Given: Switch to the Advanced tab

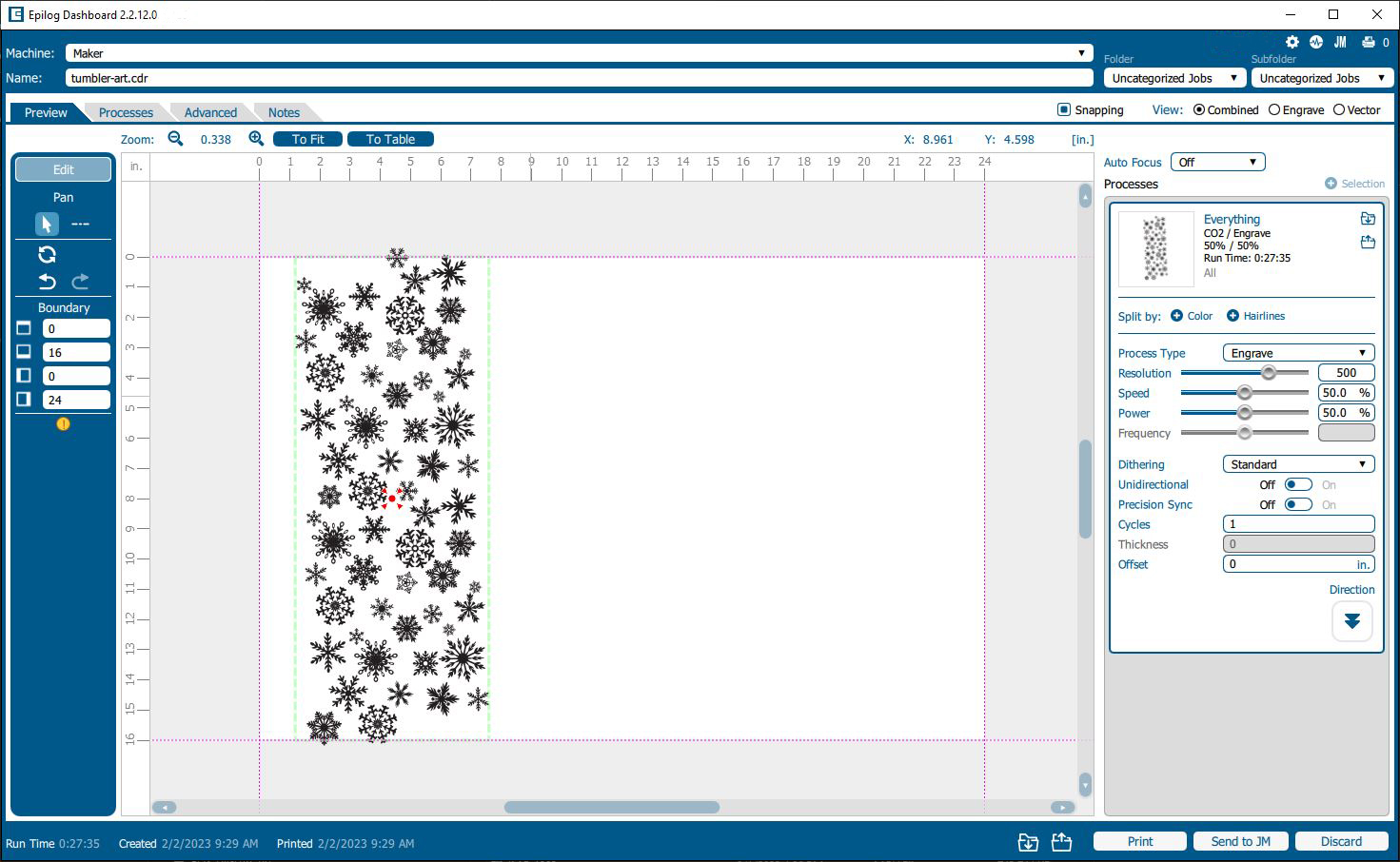Looking at the screenshot, I should point(210,112).
